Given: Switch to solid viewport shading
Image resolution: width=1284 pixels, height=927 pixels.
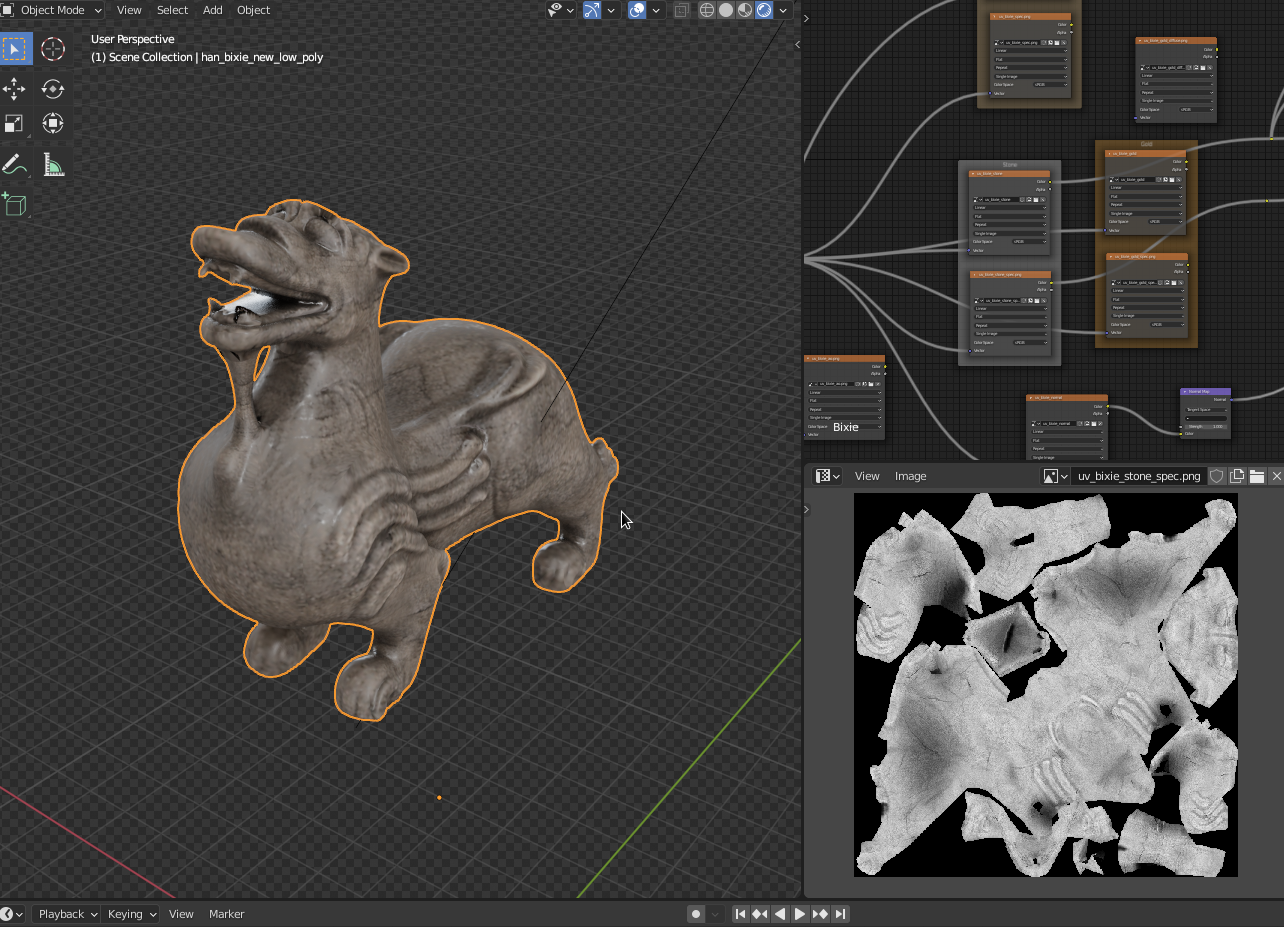Looking at the screenshot, I should (x=726, y=10).
